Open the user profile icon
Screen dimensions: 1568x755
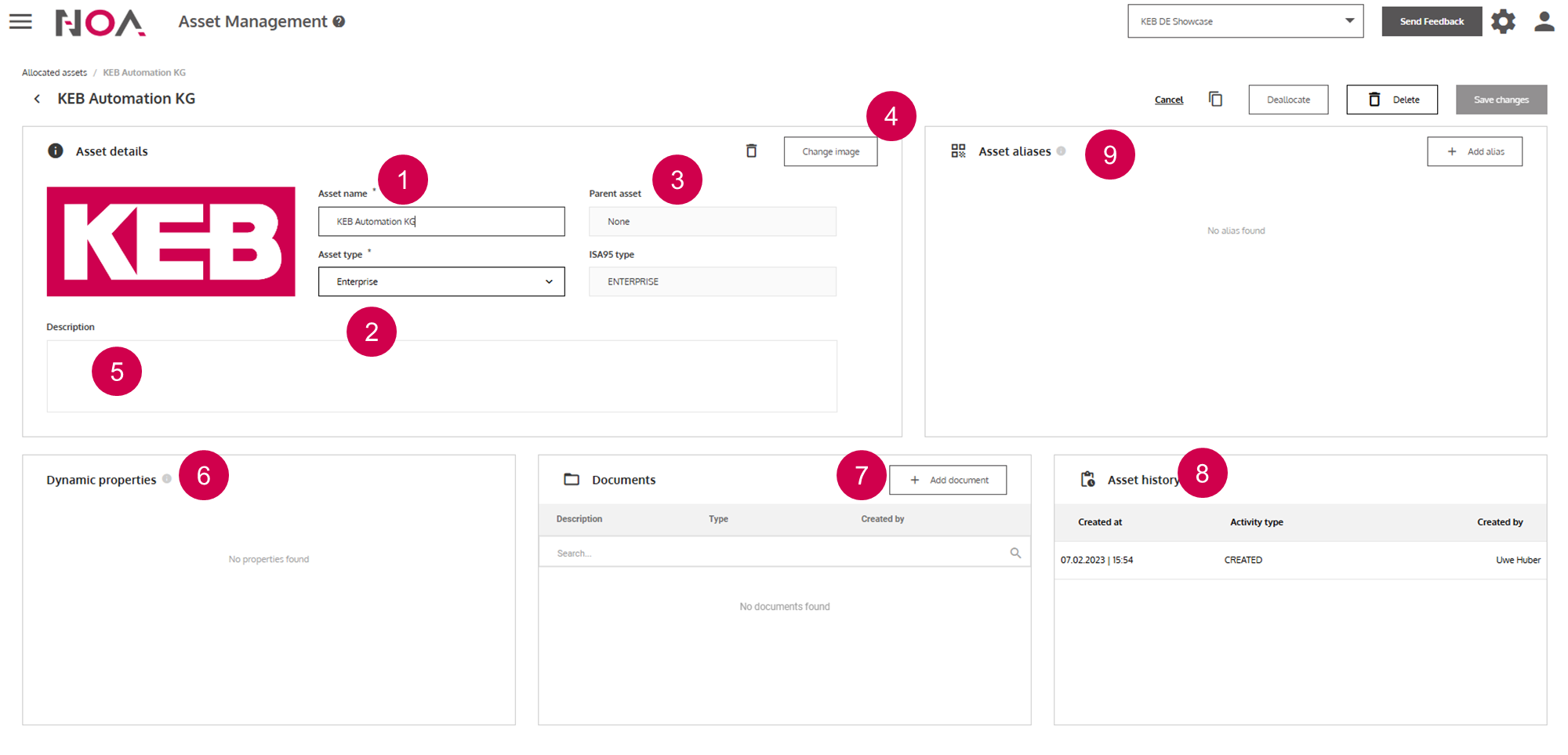pos(1544,21)
